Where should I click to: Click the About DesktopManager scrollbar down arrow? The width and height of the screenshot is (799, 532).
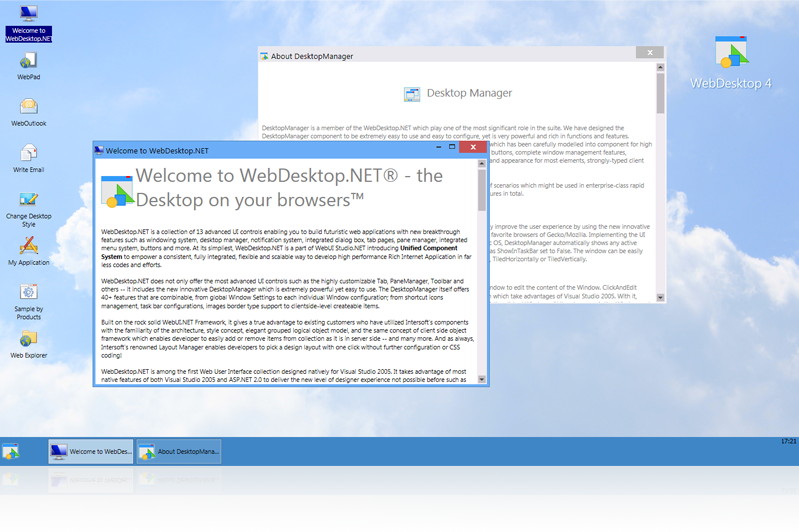pyautogui.click(x=660, y=297)
